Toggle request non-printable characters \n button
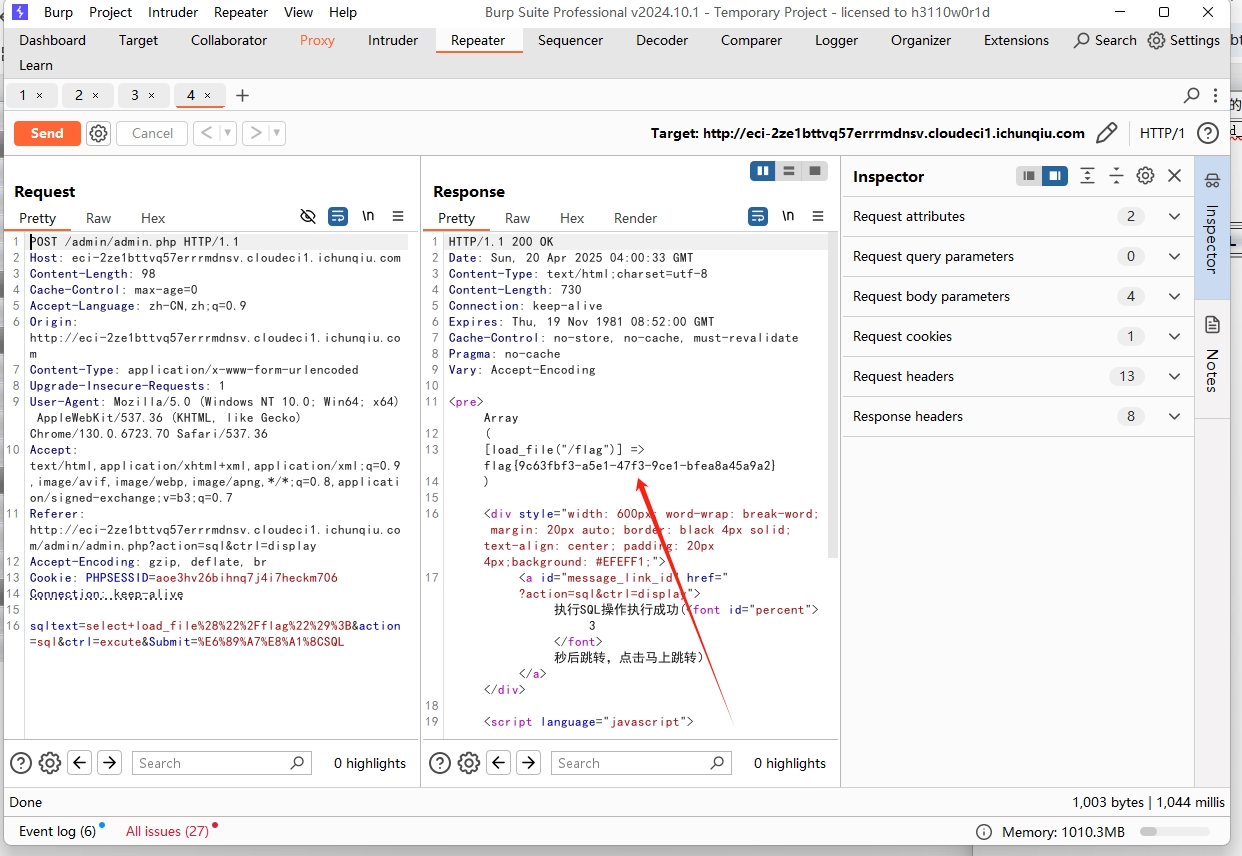 tap(368, 216)
